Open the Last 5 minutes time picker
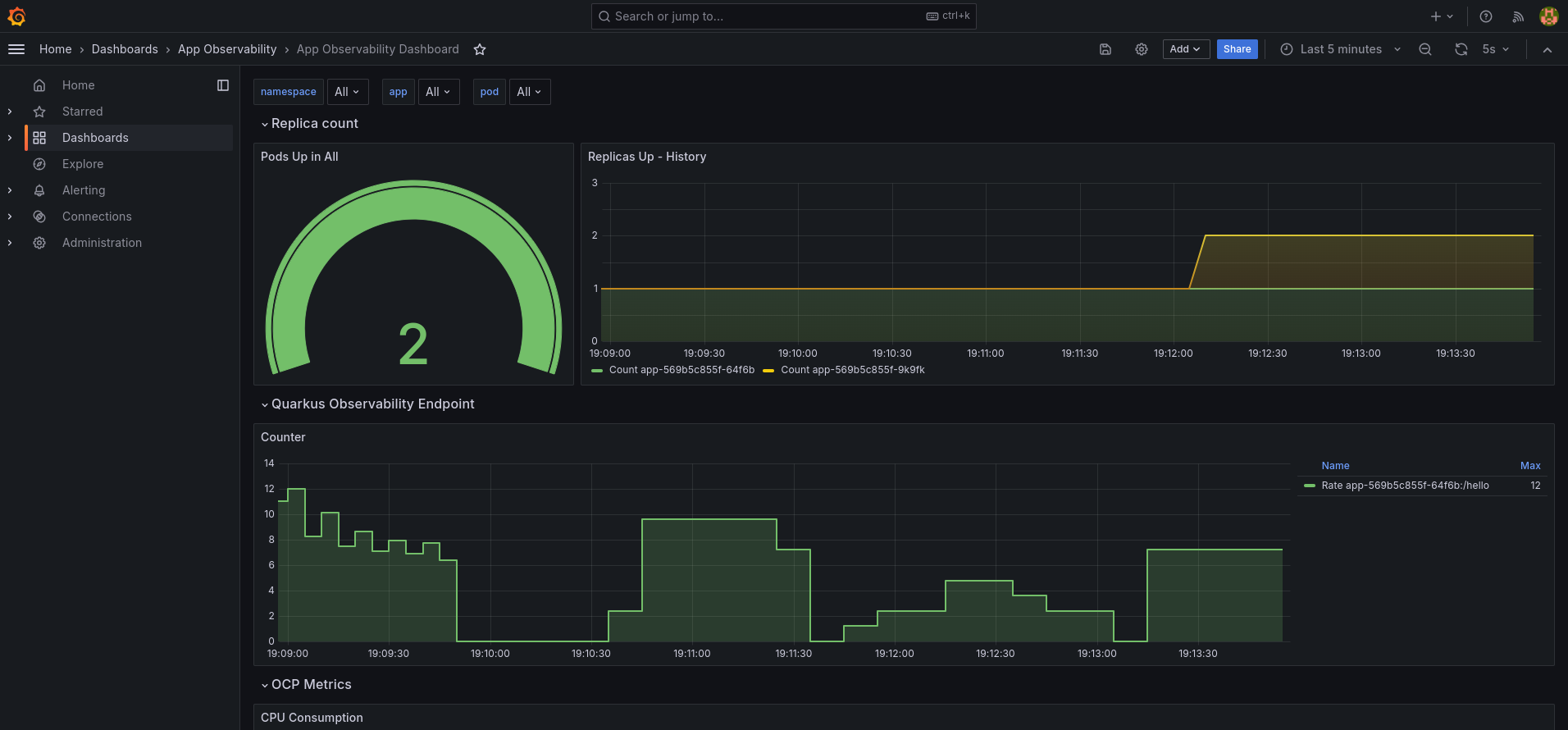The width and height of the screenshot is (1568, 730). coord(1341,49)
